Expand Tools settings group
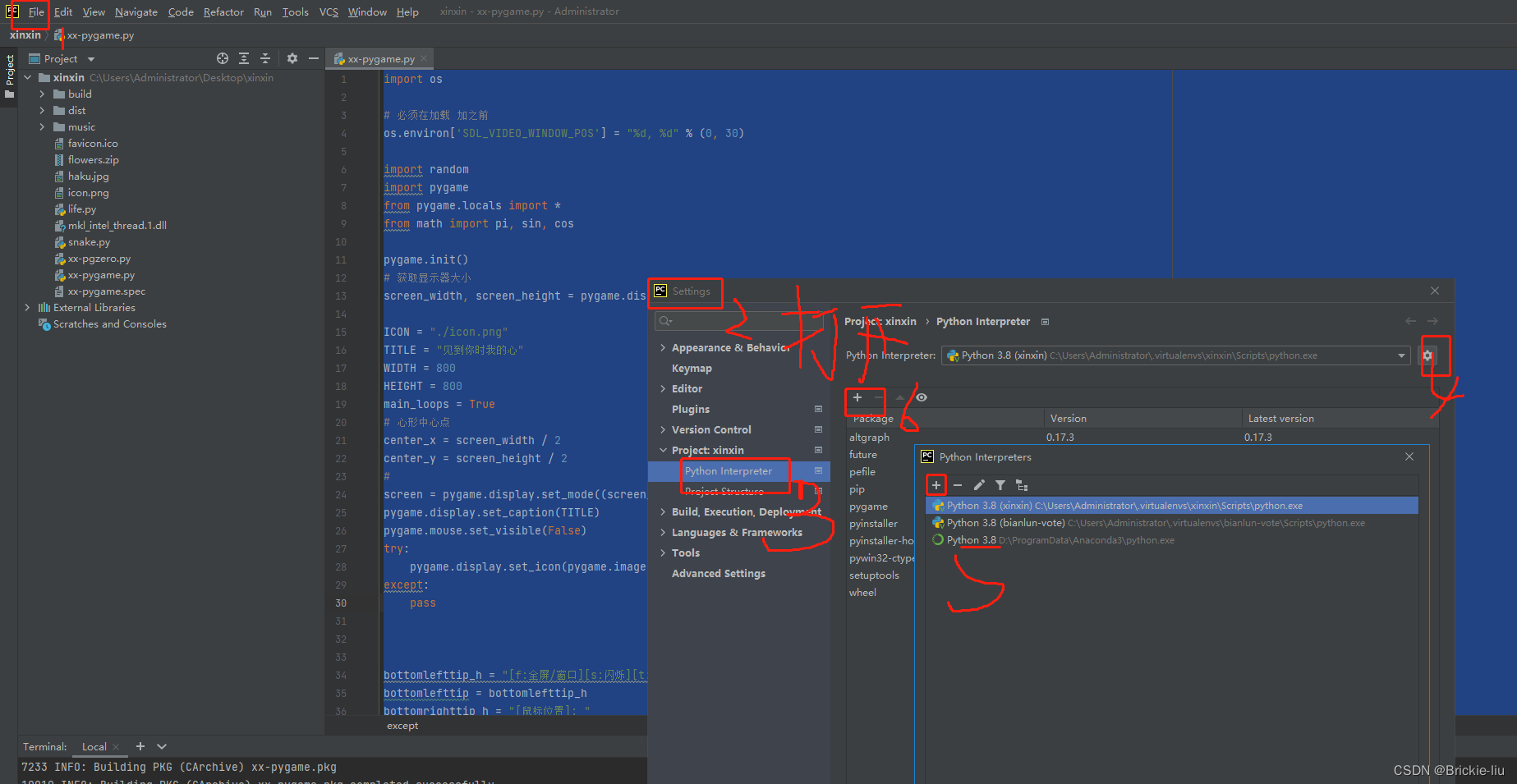 663,553
